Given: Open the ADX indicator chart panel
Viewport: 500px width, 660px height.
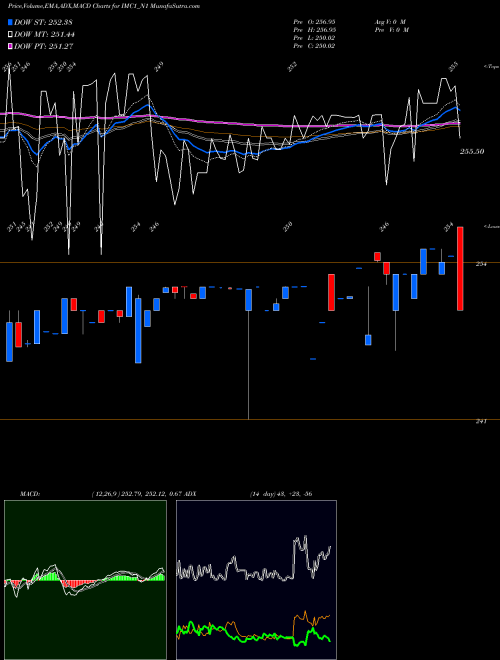Looking at the screenshot, I should [x=256, y=580].
